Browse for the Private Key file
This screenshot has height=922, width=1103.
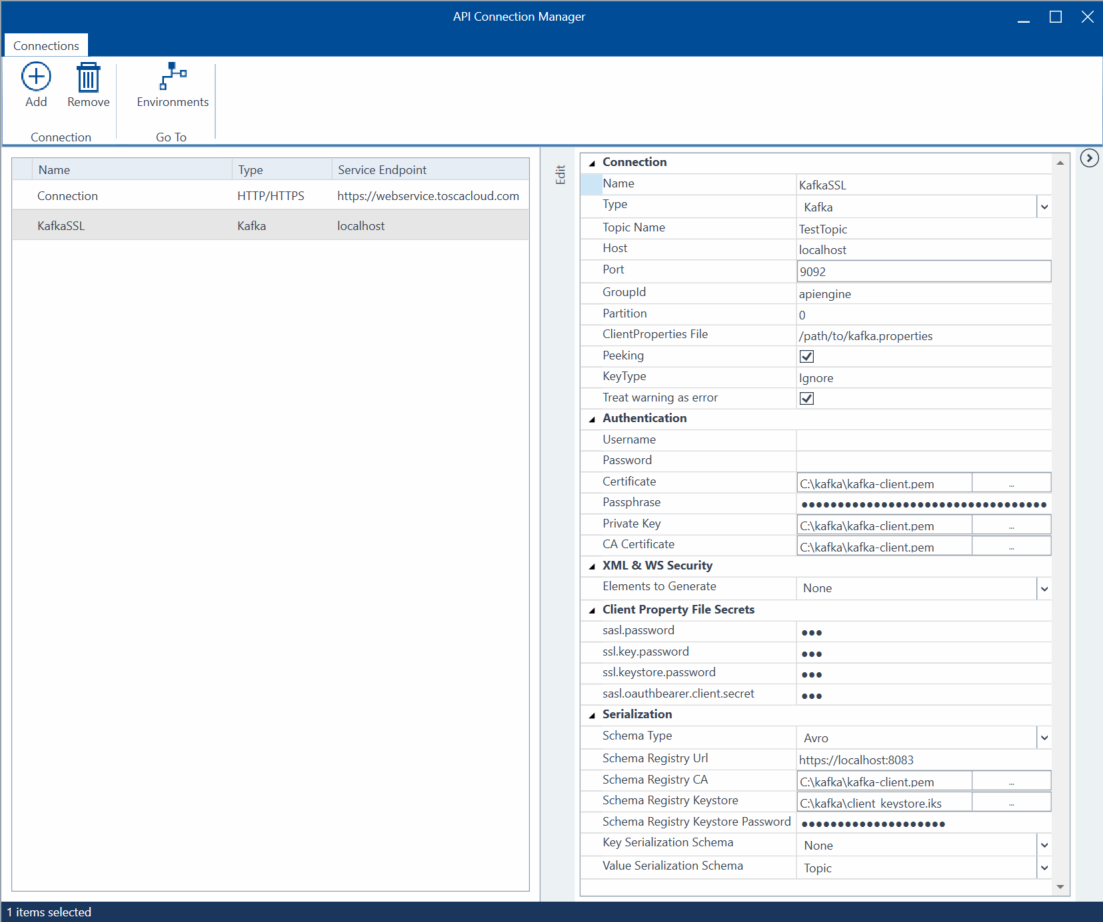coord(1011,526)
